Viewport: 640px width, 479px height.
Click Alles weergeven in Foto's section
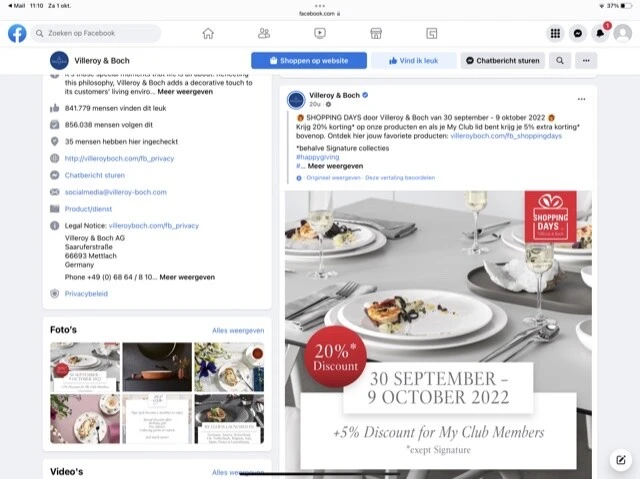click(238, 330)
